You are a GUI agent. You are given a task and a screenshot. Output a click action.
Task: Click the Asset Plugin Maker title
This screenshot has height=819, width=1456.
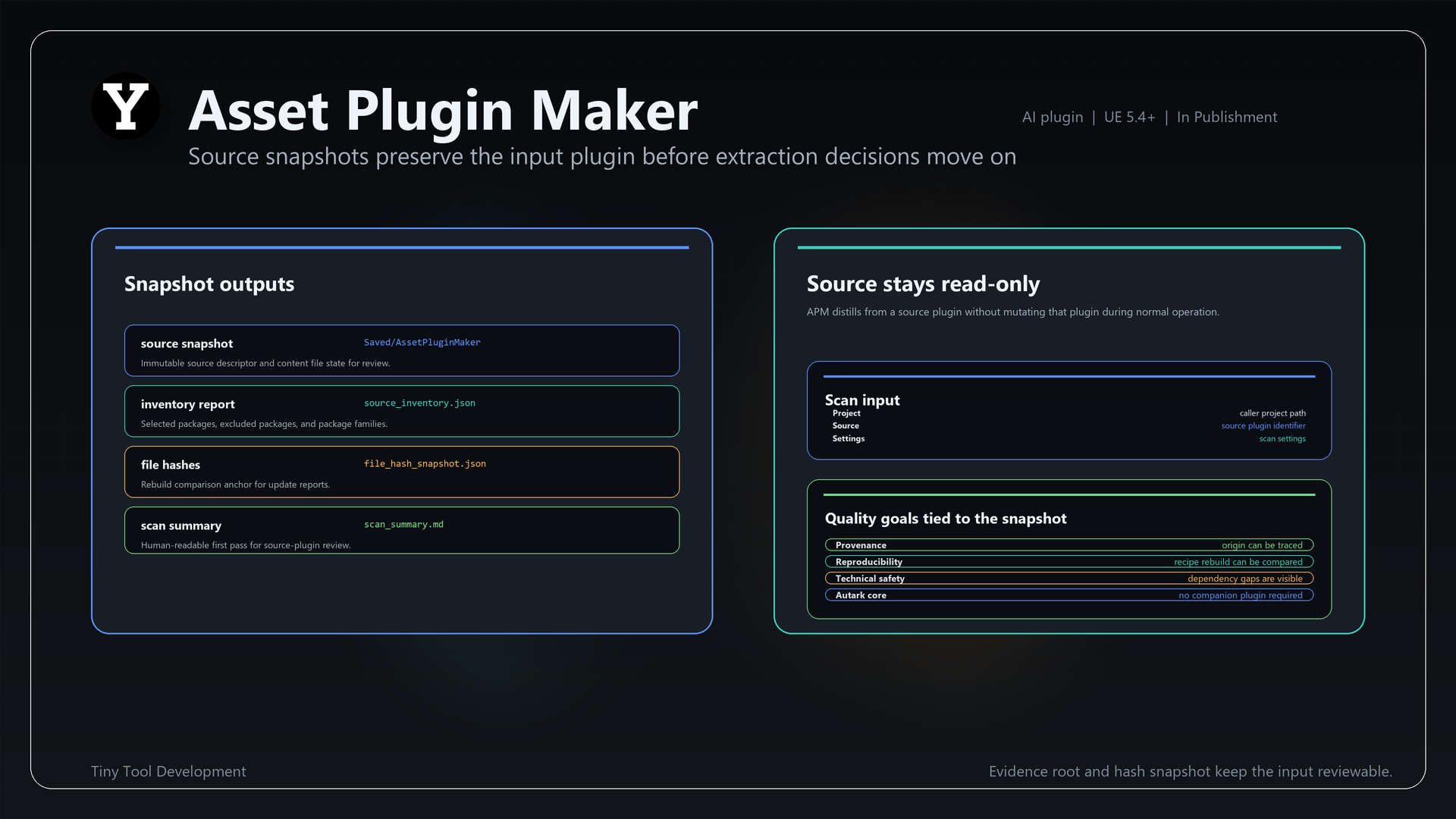(443, 111)
